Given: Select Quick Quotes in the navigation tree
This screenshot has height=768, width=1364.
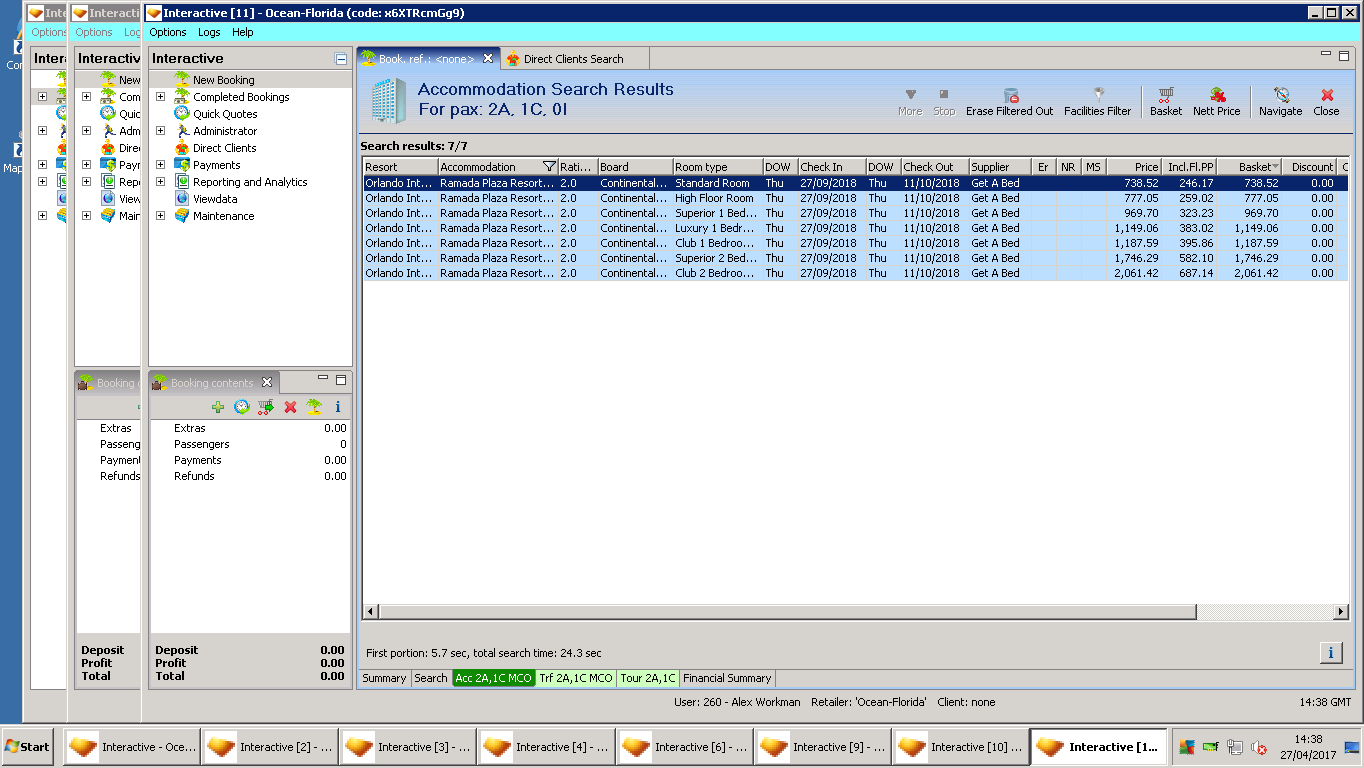Looking at the screenshot, I should (x=225, y=114).
